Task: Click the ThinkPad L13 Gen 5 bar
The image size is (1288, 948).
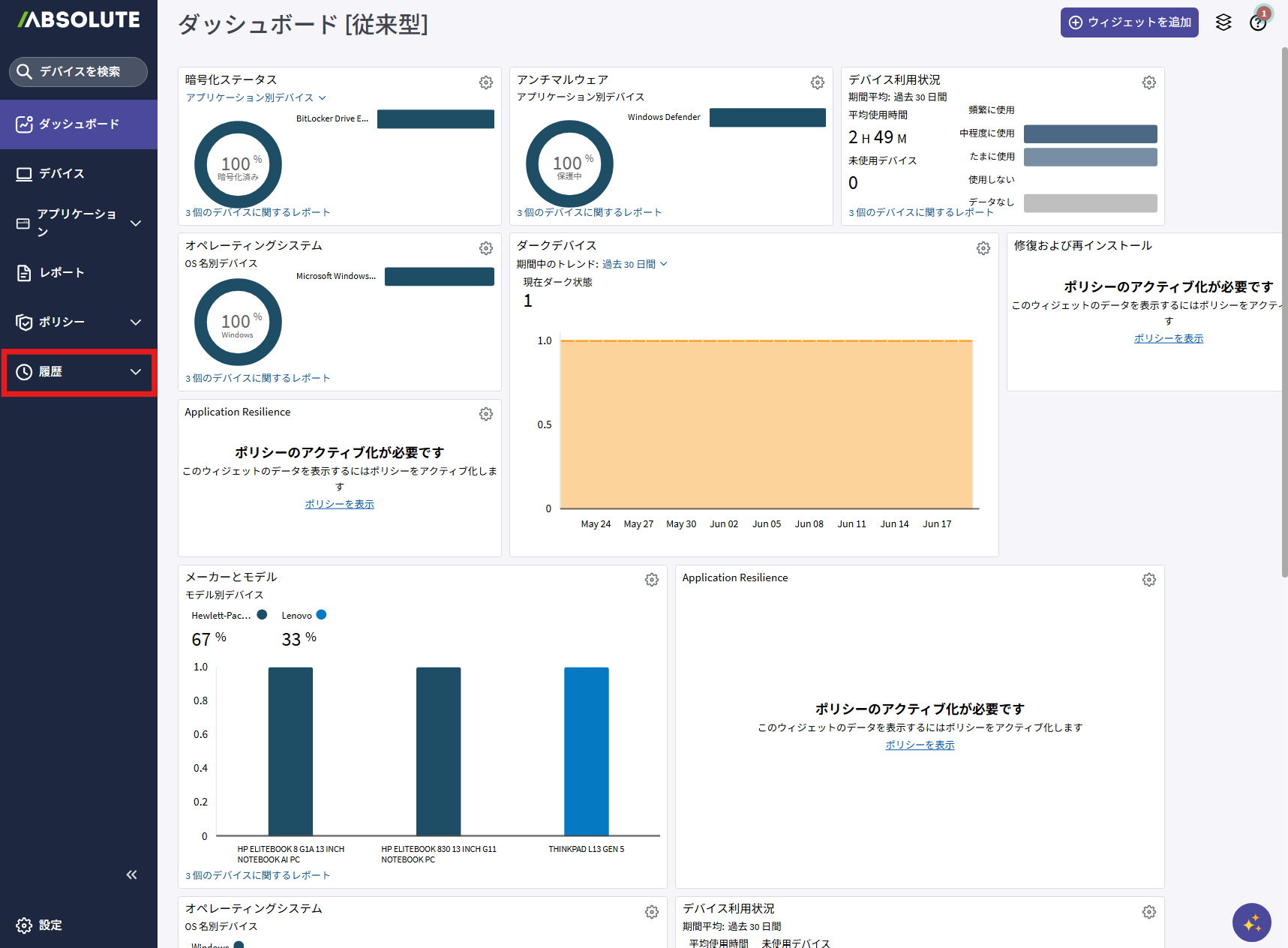Action: [587, 751]
